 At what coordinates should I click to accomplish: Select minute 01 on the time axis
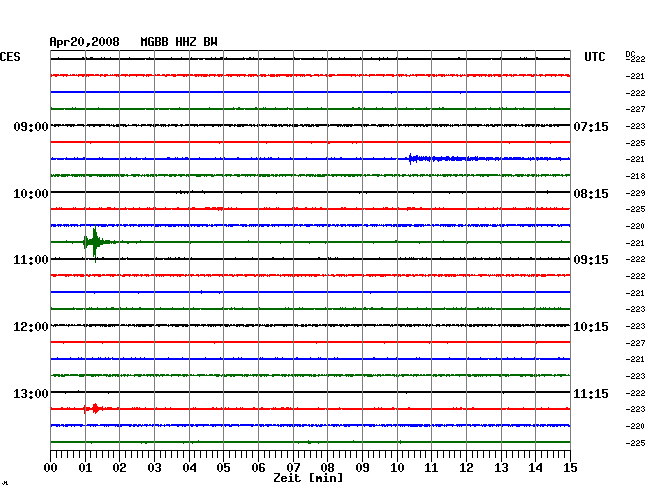pos(85,468)
